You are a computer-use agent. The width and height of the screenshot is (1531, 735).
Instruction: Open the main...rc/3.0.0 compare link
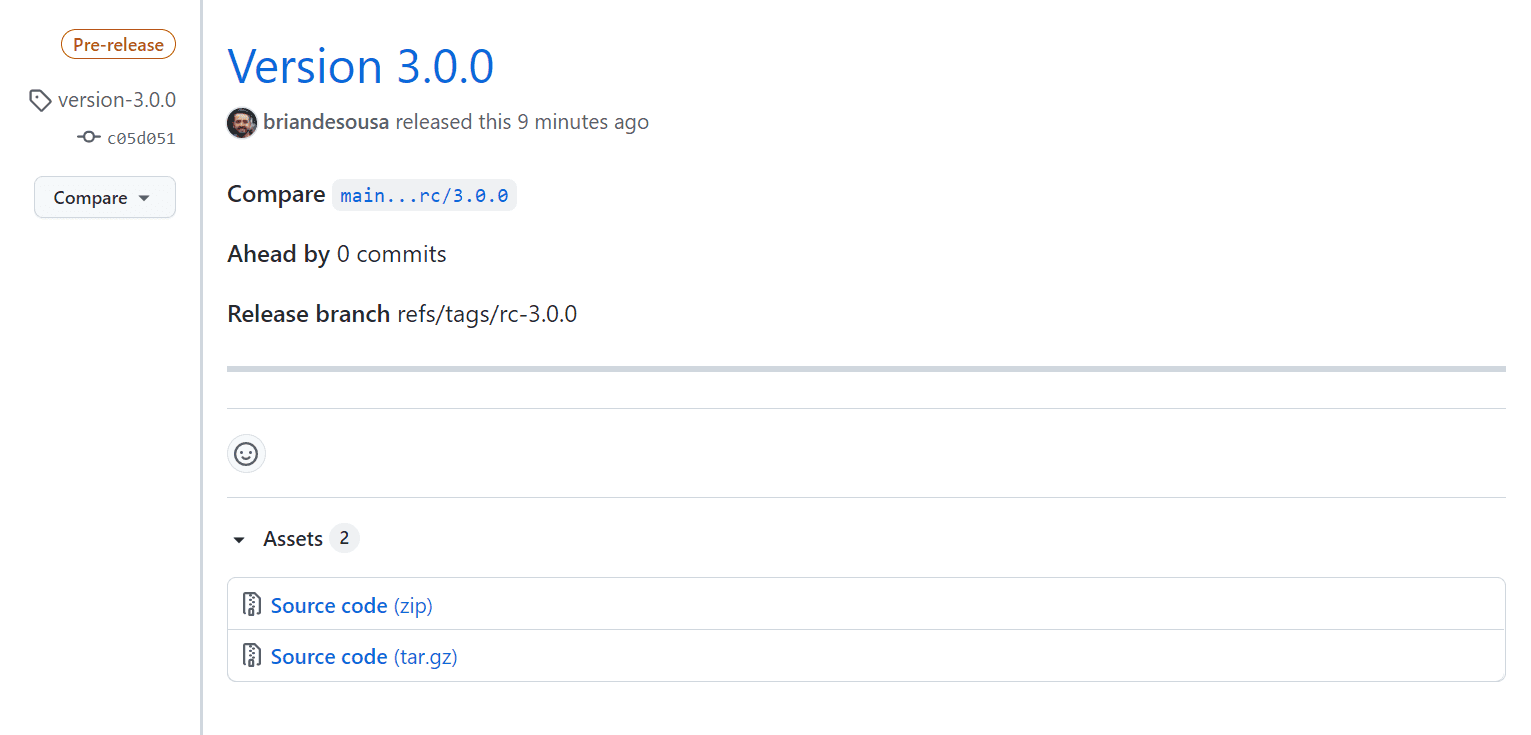click(x=424, y=195)
